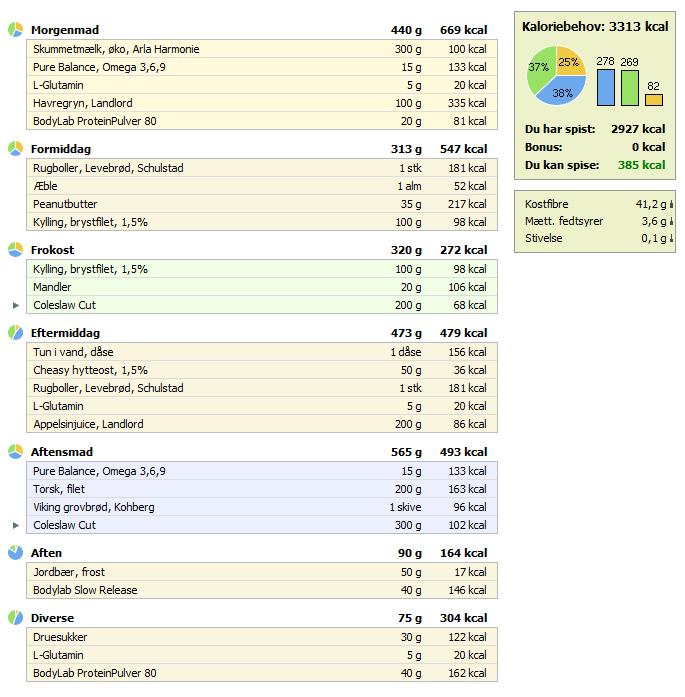Click the Bonus 0 kcal value

pyautogui.click(x=649, y=147)
